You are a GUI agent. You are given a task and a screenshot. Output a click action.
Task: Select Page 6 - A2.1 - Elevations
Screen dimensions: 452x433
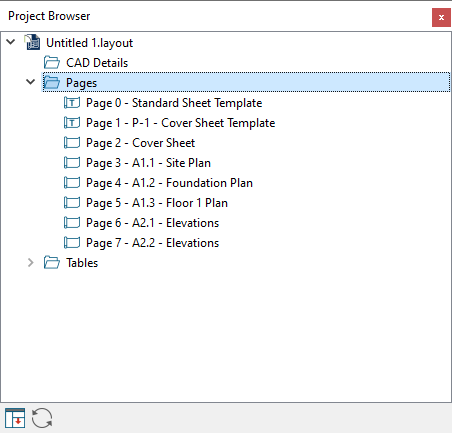point(152,223)
